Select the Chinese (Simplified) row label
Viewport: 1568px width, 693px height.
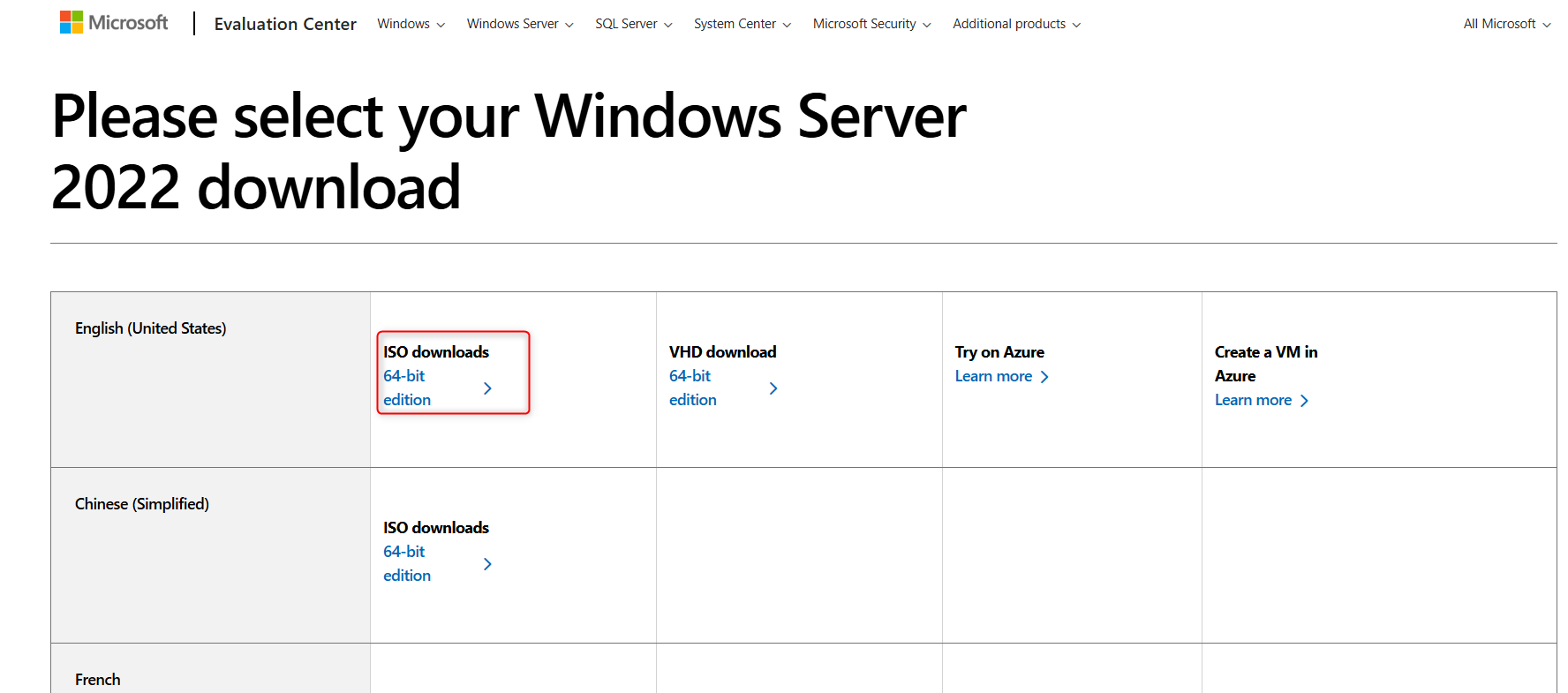click(x=142, y=504)
